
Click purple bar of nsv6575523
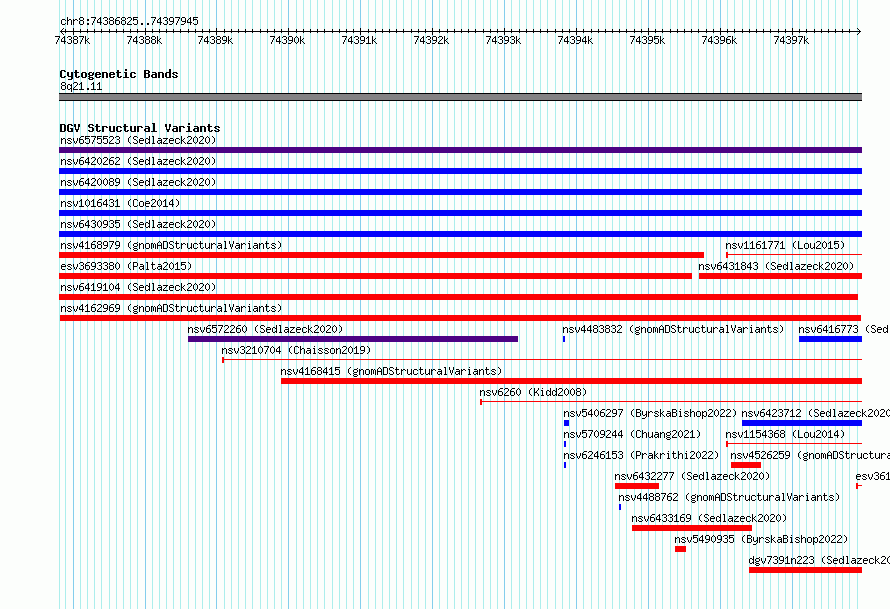point(460,150)
